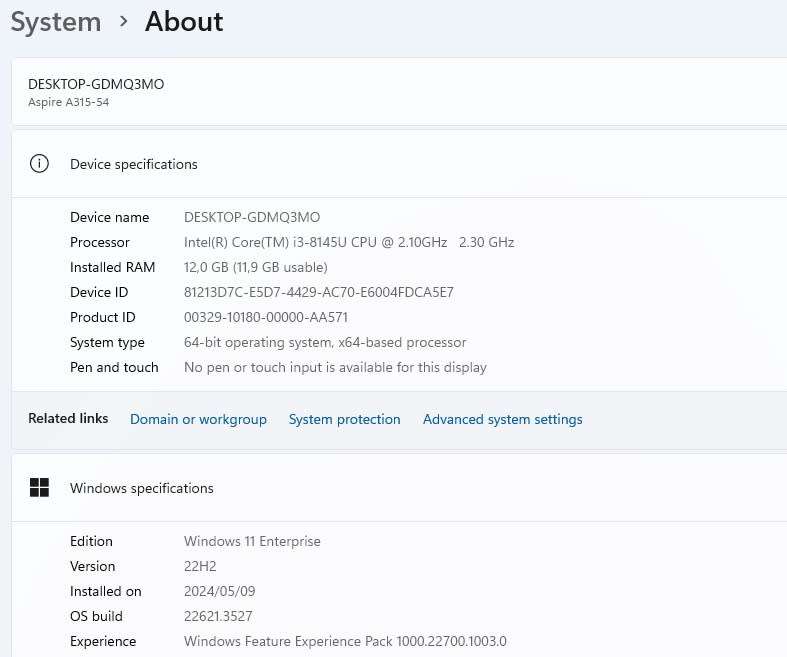Click the Experience label

click(x=103, y=642)
